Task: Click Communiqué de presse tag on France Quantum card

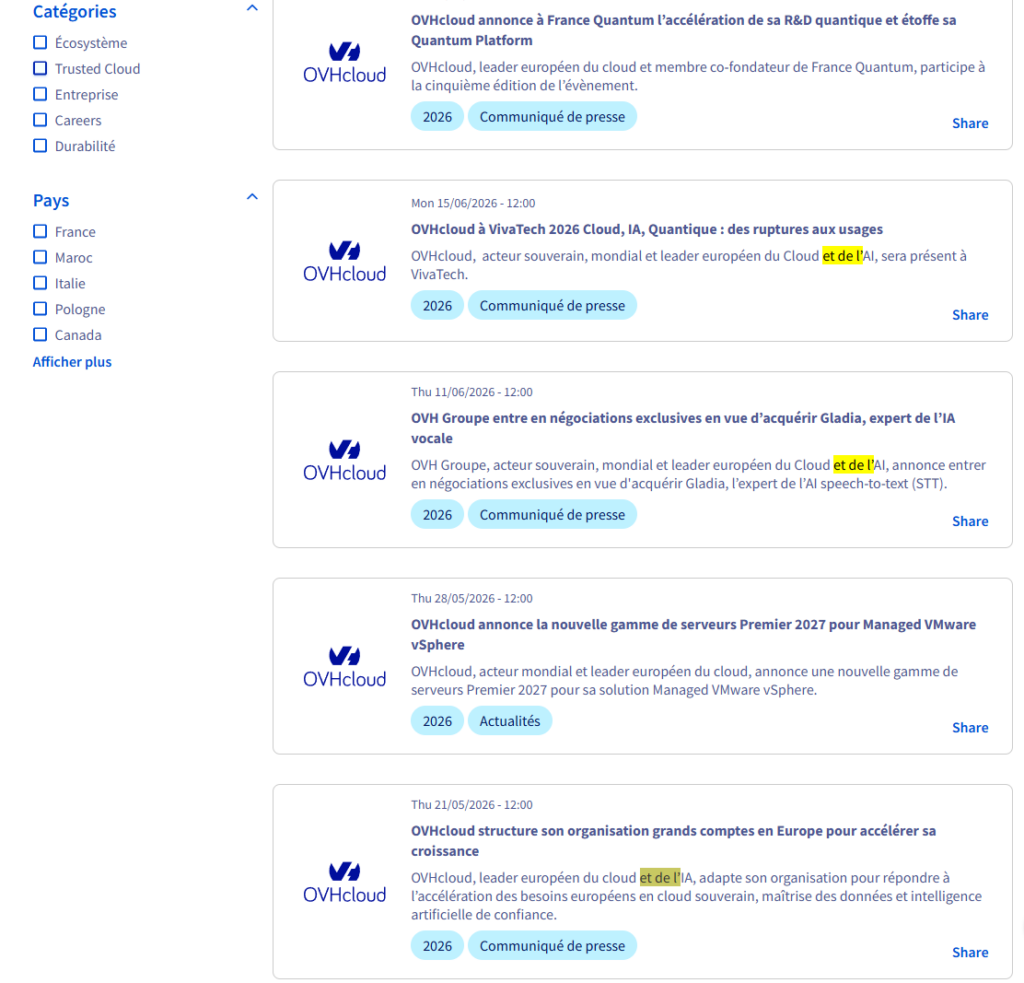Action: tap(552, 117)
